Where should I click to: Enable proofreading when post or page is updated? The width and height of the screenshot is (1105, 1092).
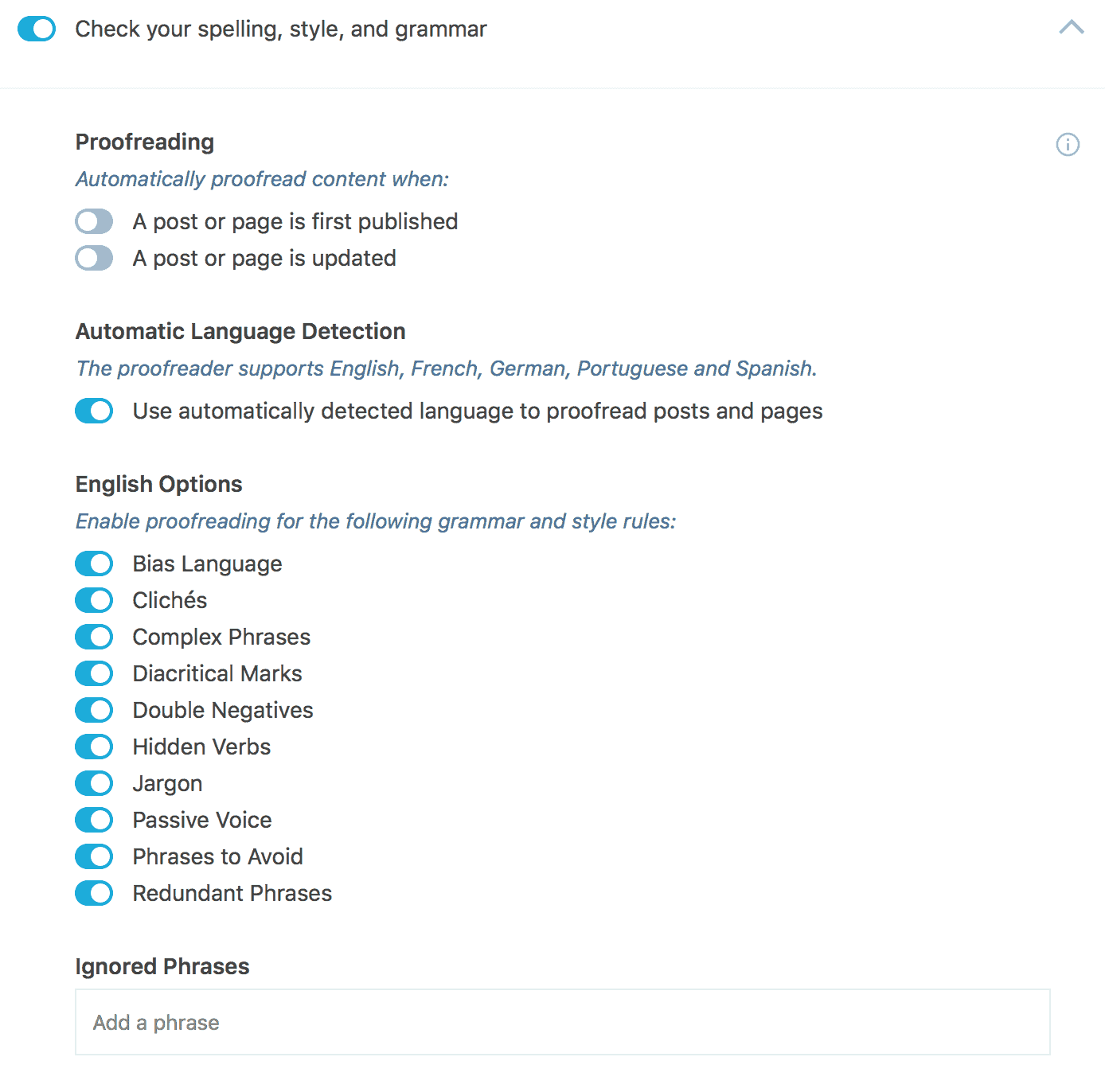tap(94, 258)
